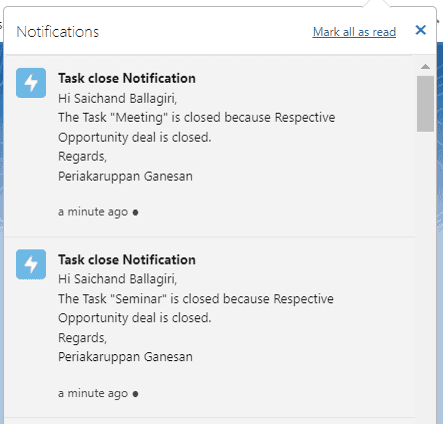The width and height of the screenshot is (443, 424).
Task: Click the Seminar notification's 'a minute ago' timestamp
Action: click(93, 393)
